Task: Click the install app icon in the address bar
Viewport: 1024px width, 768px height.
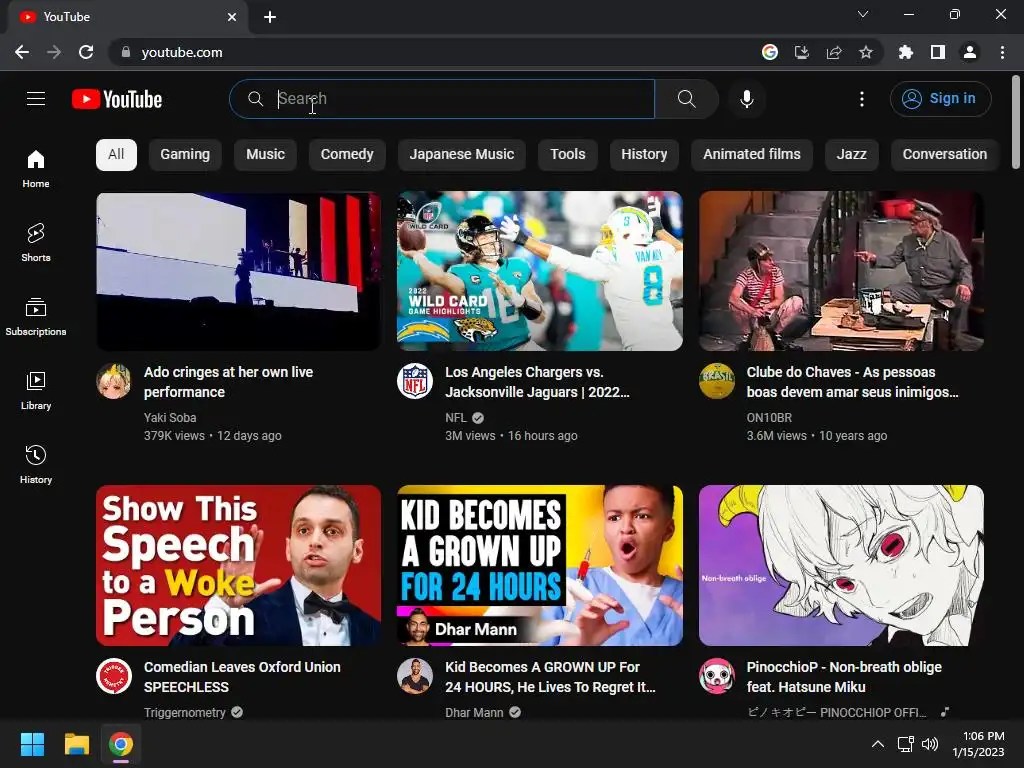Action: pyautogui.click(x=802, y=52)
